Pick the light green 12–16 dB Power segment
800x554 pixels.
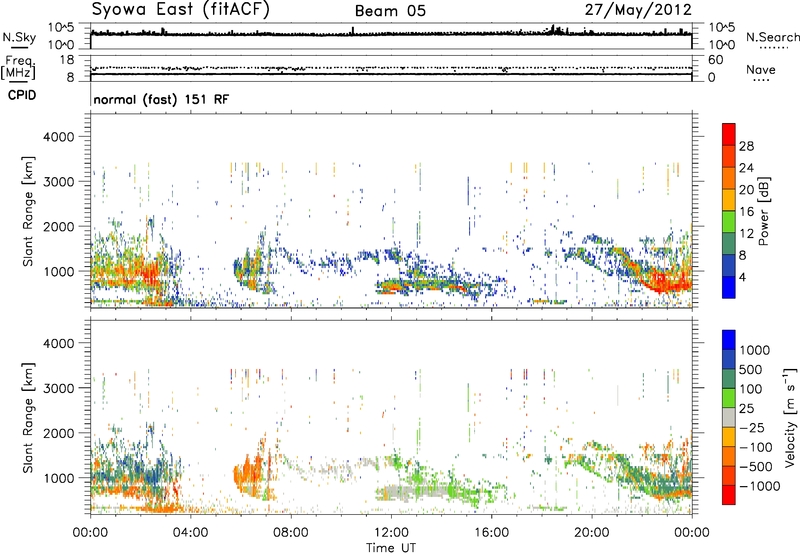pos(729,222)
